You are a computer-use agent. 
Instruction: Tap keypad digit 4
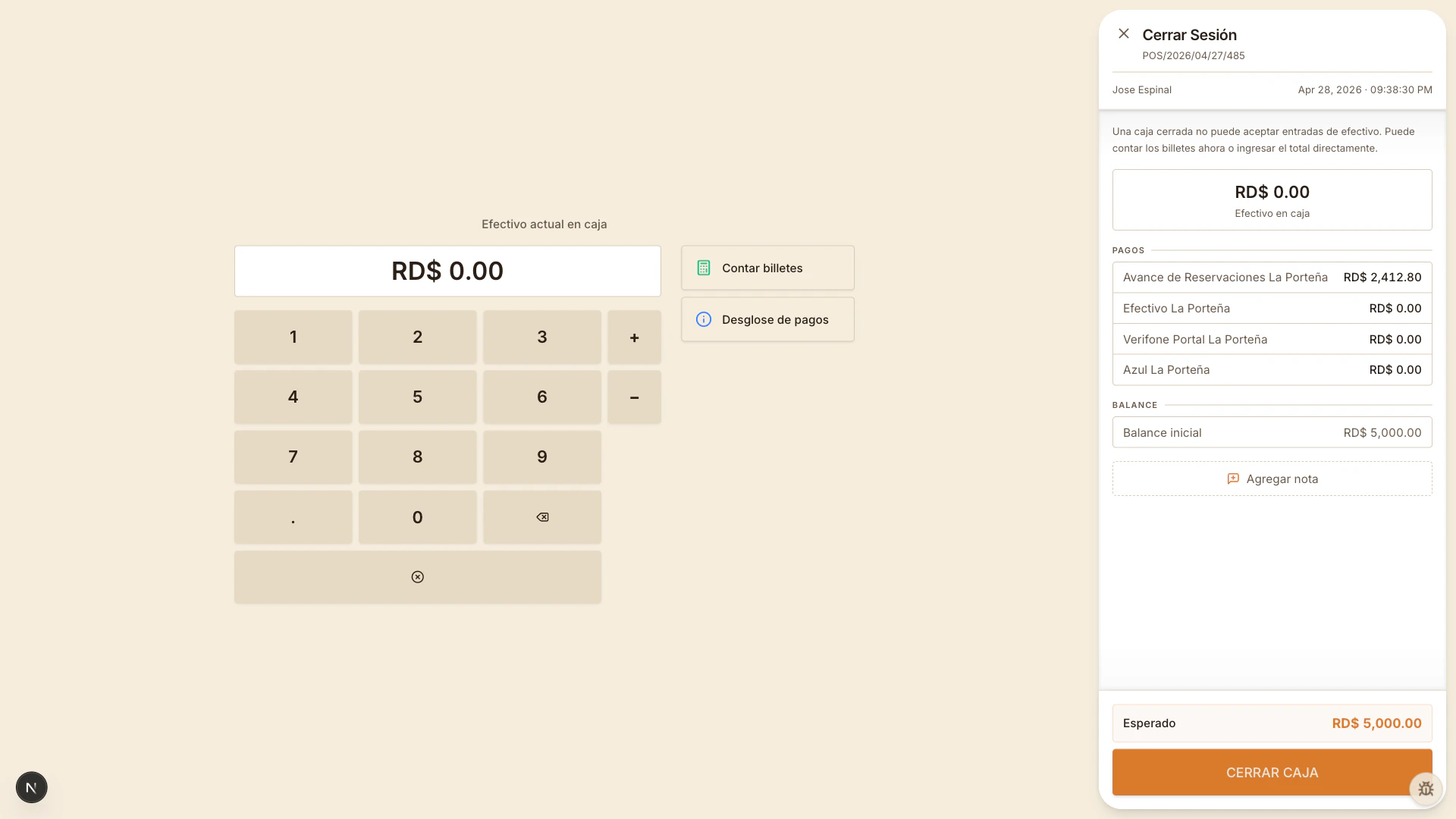(293, 397)
